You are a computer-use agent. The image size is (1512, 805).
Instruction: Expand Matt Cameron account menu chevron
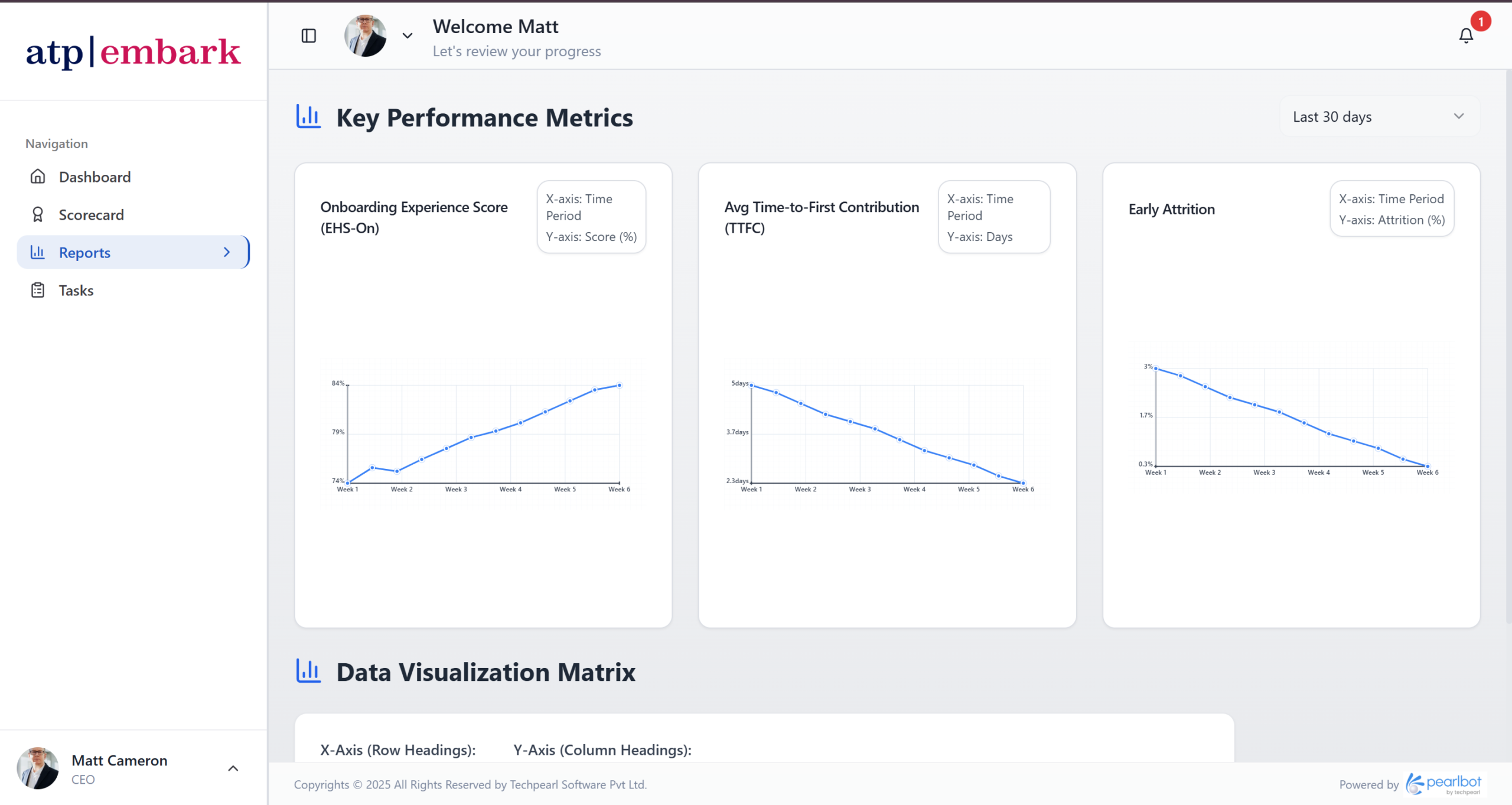(233, 768)
